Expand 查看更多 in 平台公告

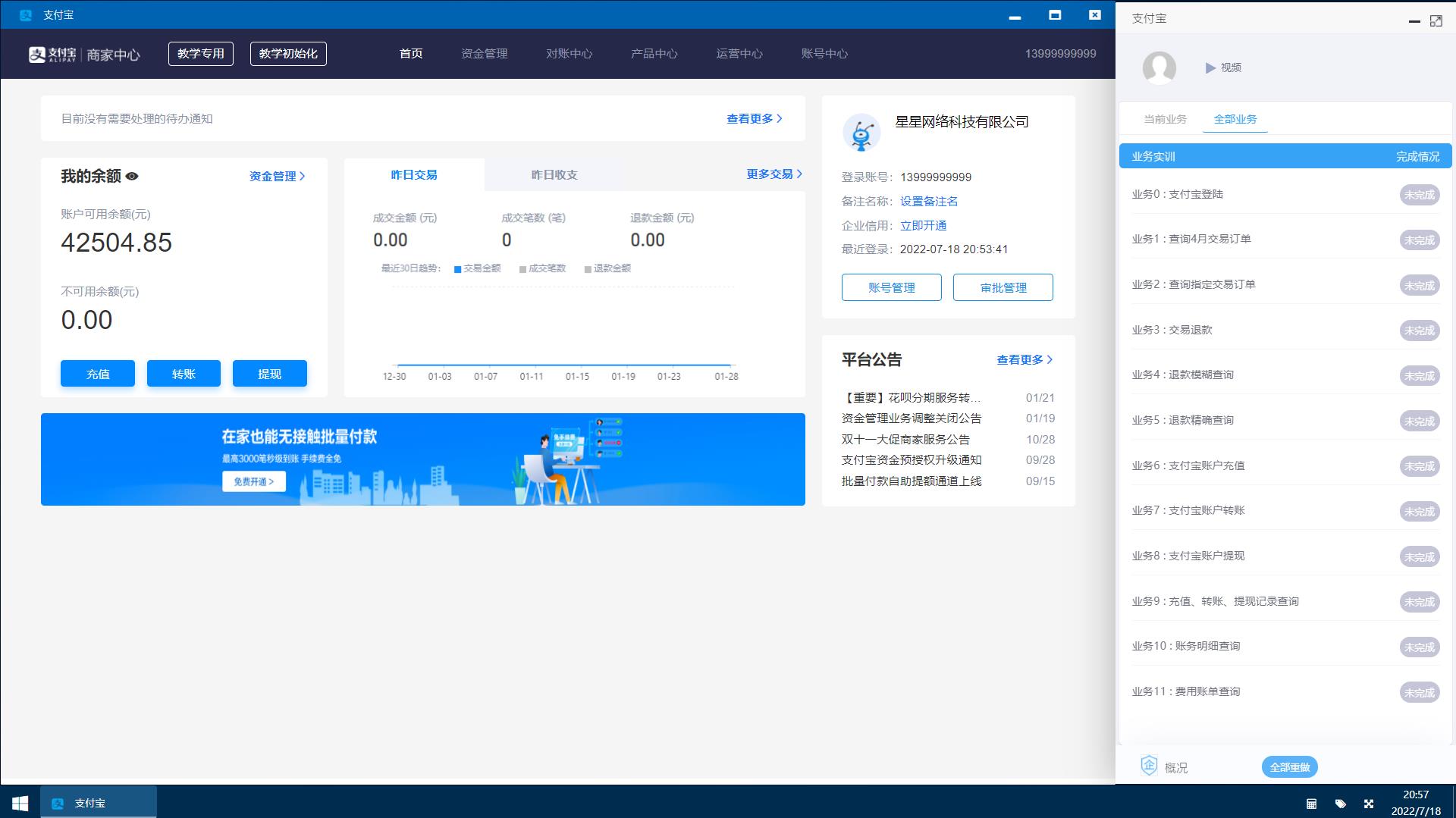1025,360
